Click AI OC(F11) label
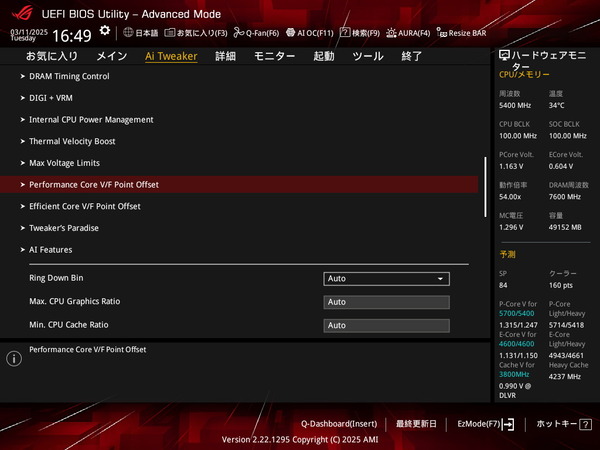600x450 pixels. tap(315, 33)
